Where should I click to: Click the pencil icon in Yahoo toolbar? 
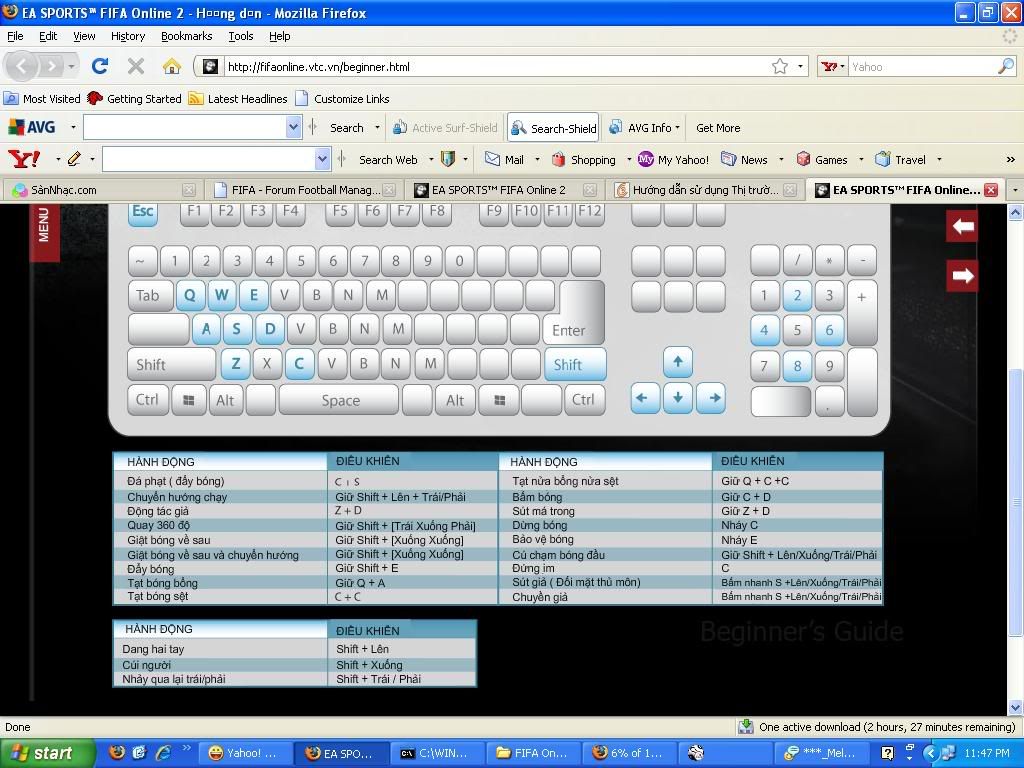[74, 159]
